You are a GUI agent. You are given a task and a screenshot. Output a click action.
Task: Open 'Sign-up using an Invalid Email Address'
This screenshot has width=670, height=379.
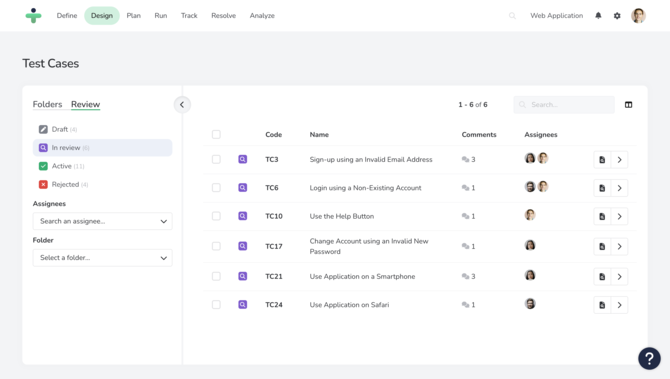tap(371, 159)
